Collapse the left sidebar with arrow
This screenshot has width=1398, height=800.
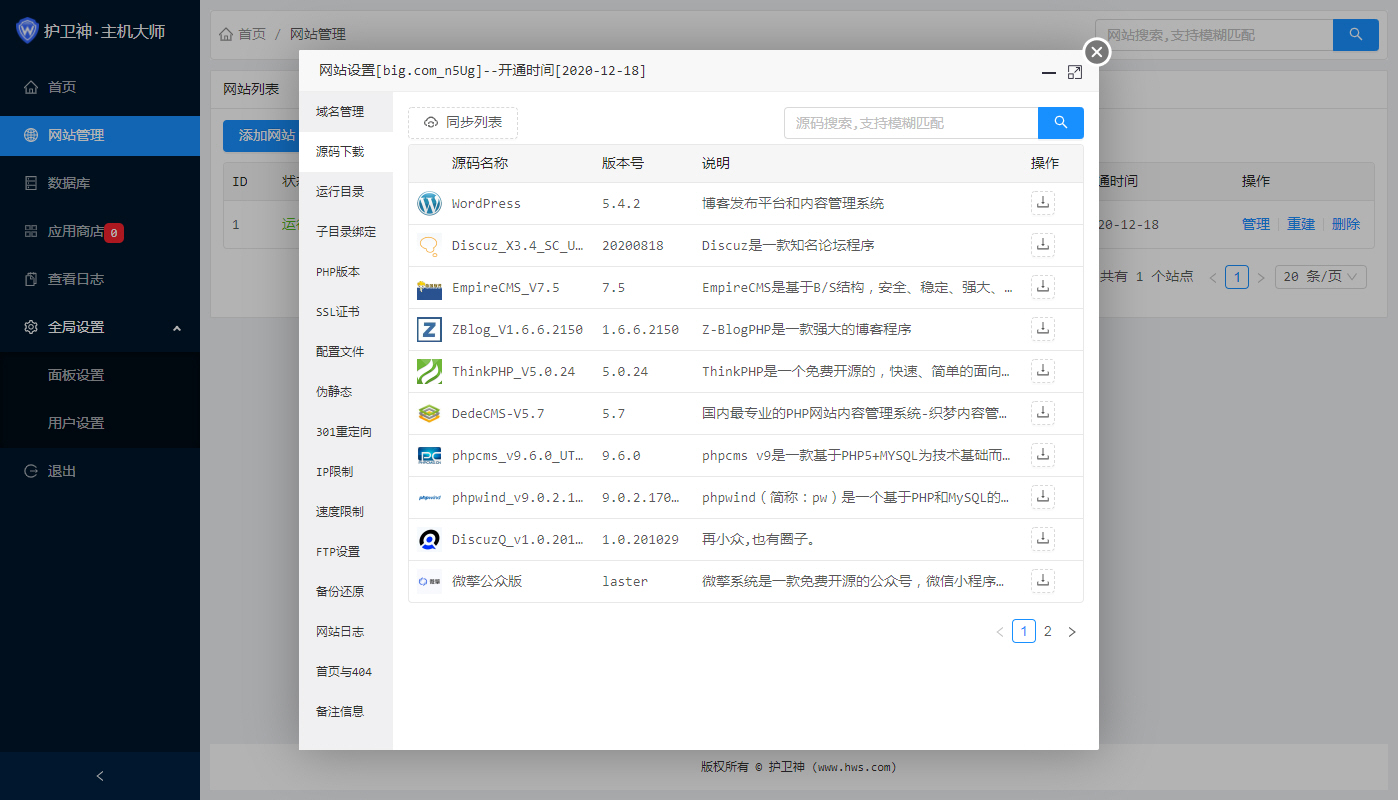[x=100, y=776]
